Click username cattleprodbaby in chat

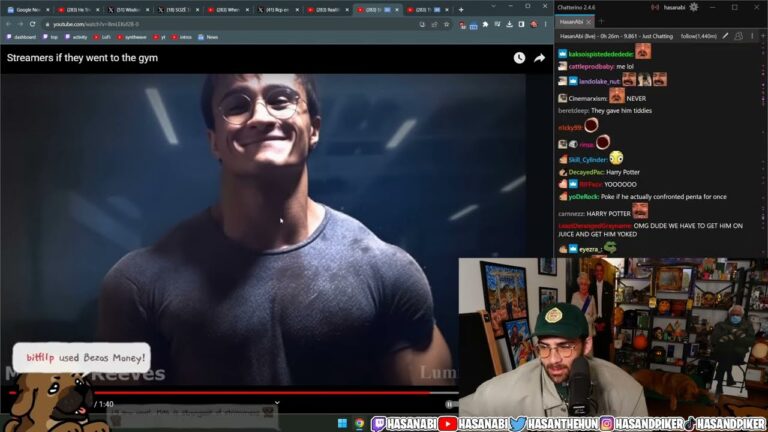tap(591, 66)
